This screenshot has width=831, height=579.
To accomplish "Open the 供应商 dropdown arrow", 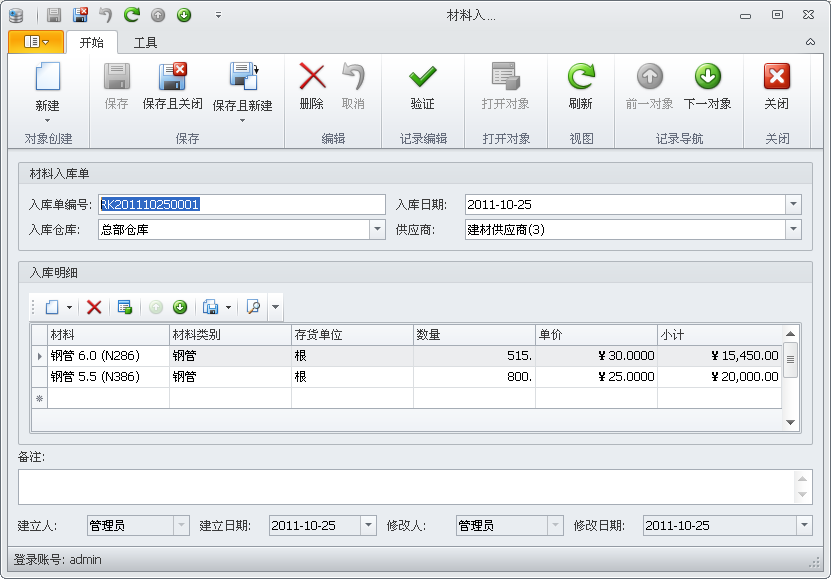I will (x=793, y=229).
